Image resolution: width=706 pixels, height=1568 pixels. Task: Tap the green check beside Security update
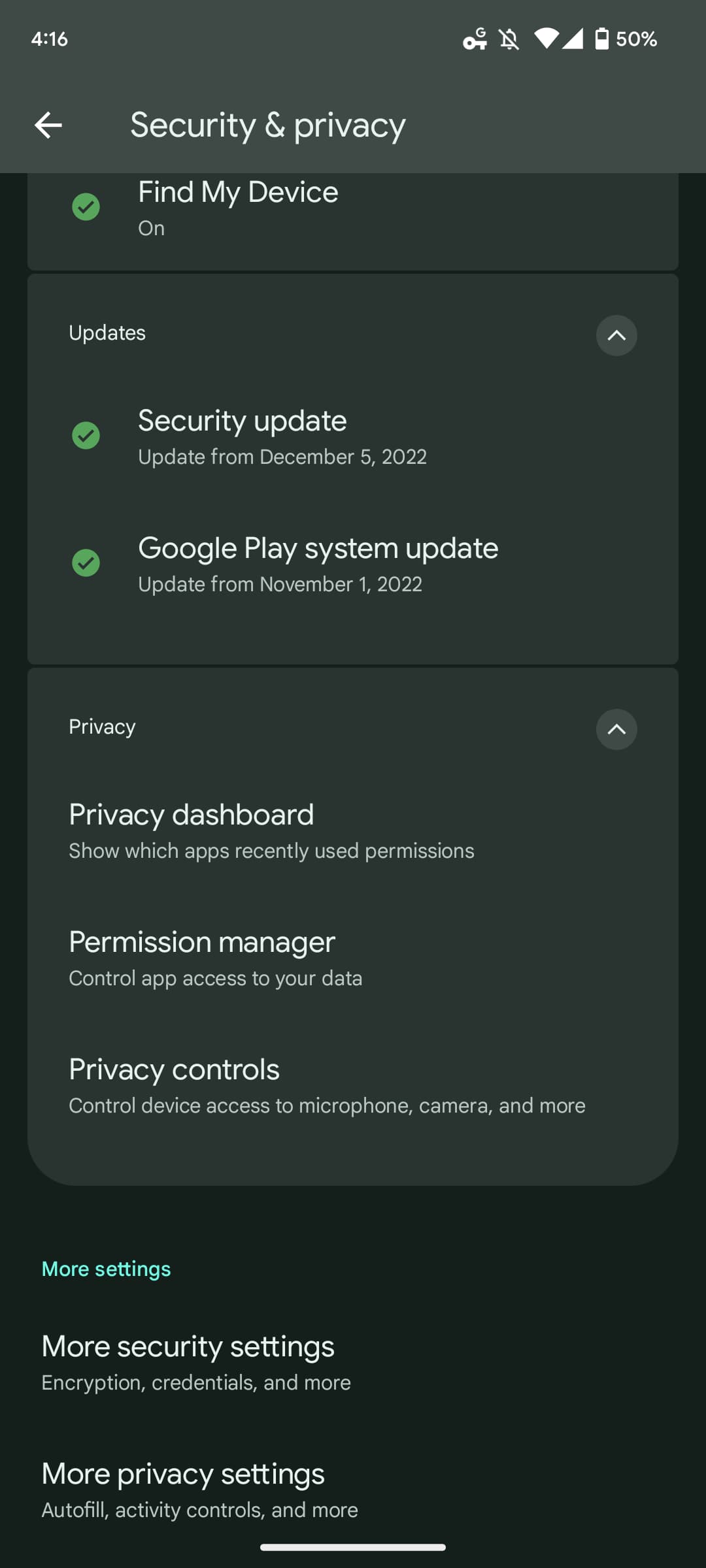click(86, 436)
